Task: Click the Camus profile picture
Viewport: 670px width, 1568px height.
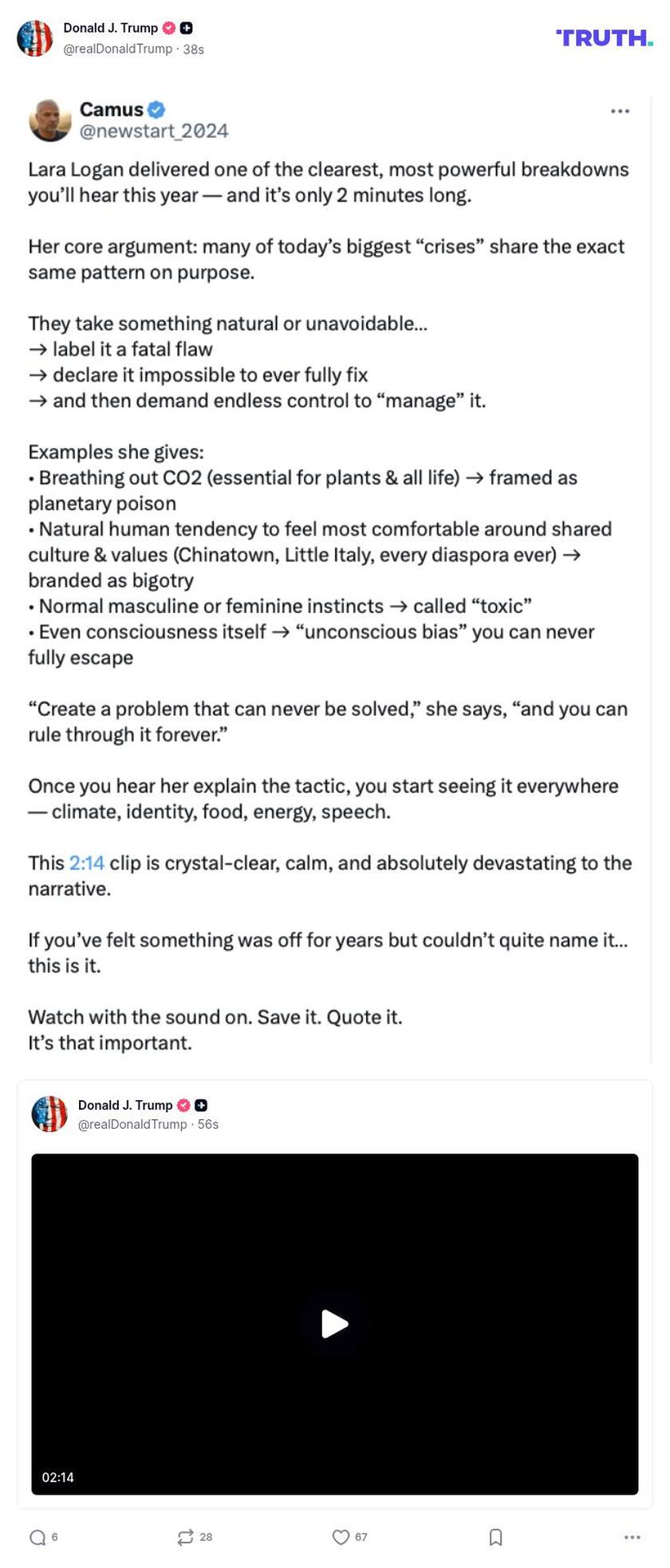Action: (x=50, y=120)
